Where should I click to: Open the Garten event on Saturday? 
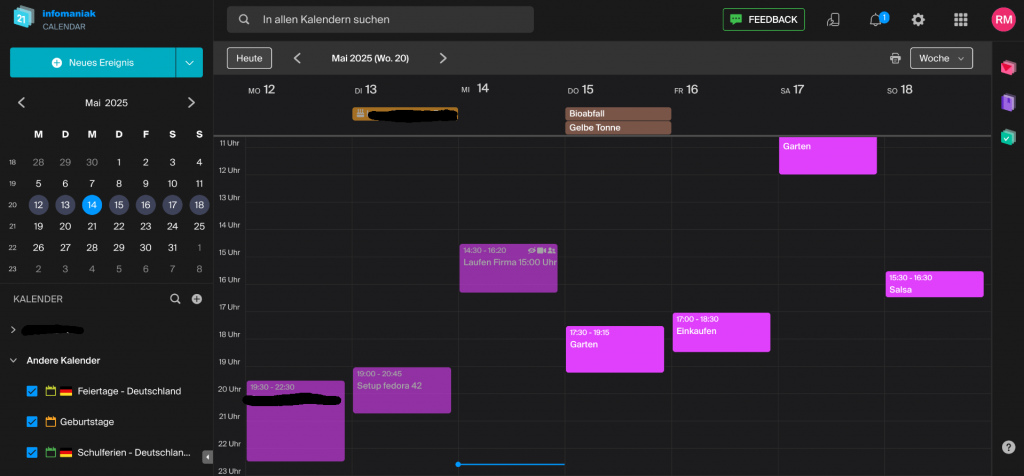point(827,155)
